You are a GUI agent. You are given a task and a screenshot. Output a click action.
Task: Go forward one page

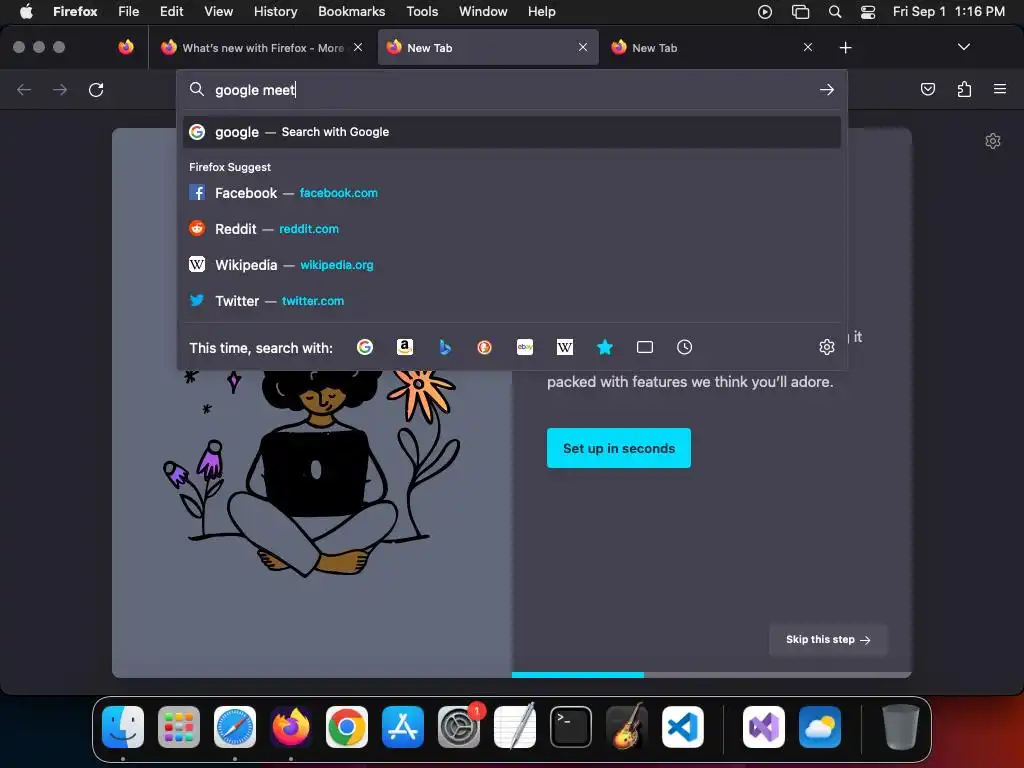tap(60, 89)
